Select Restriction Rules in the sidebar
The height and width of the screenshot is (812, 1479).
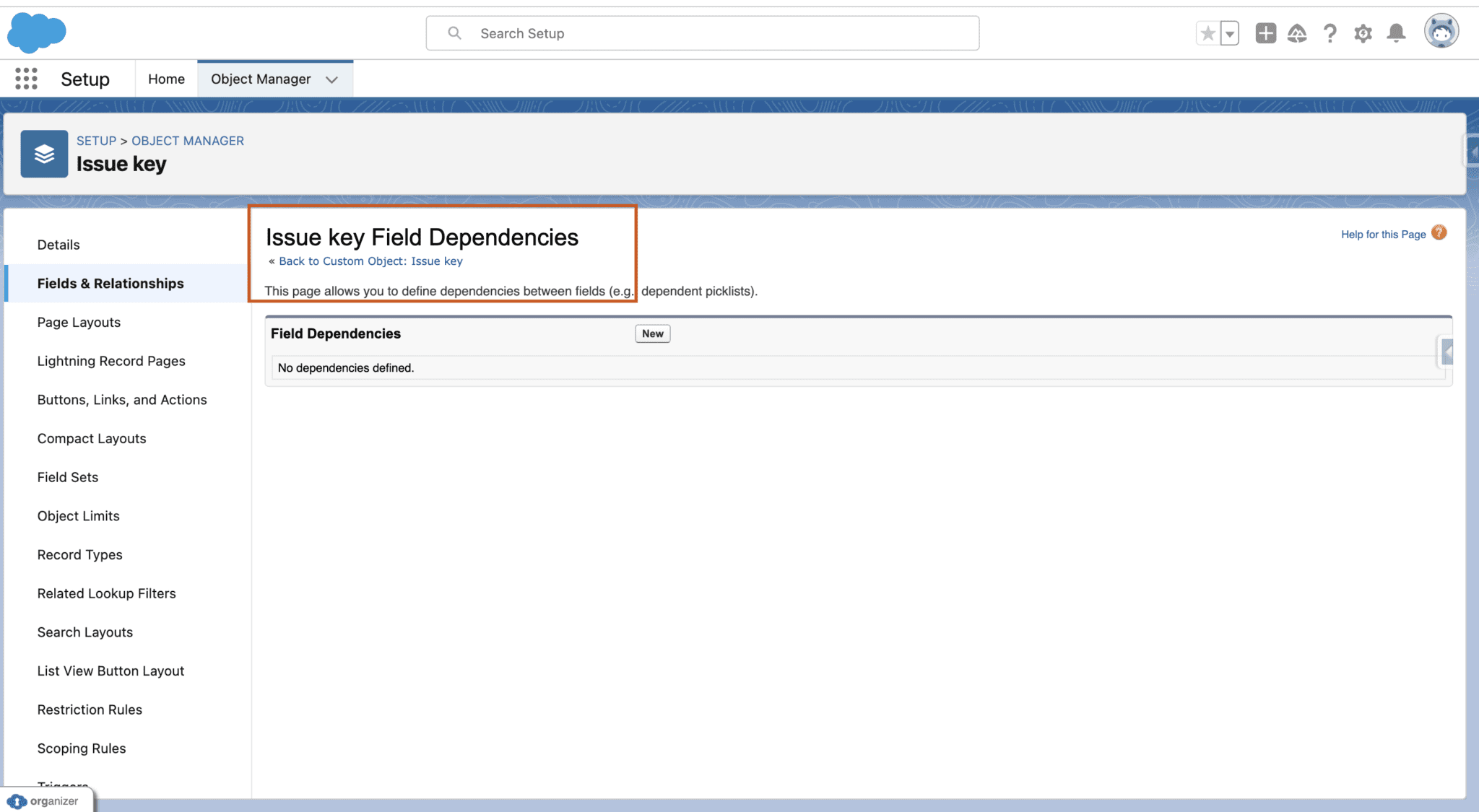point(90,710)
